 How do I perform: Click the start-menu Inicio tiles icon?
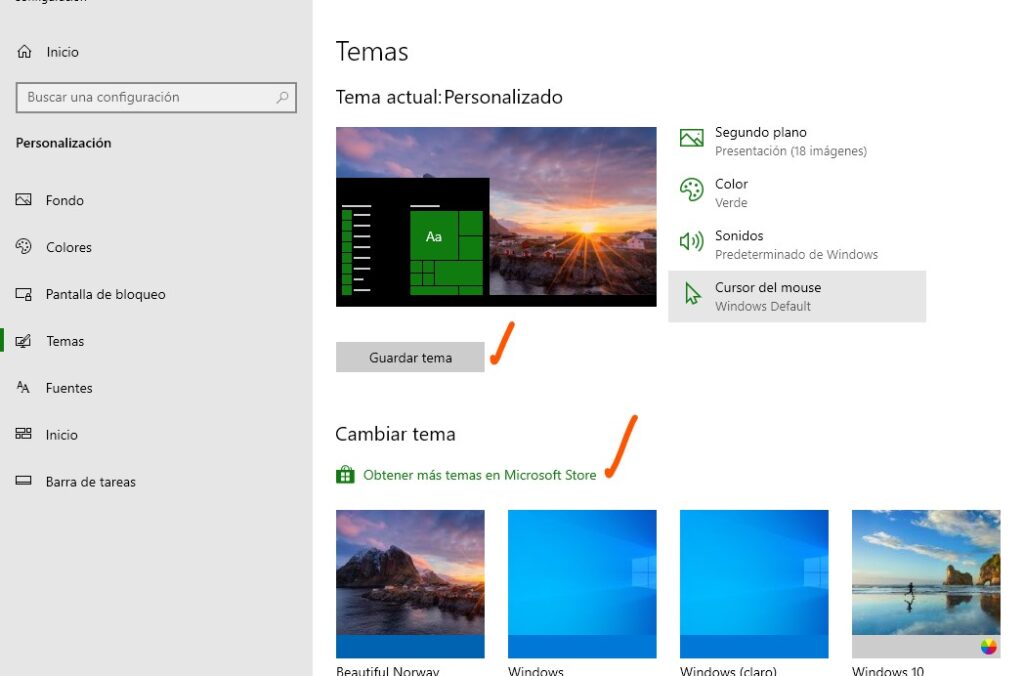click(x=24, y=434)
